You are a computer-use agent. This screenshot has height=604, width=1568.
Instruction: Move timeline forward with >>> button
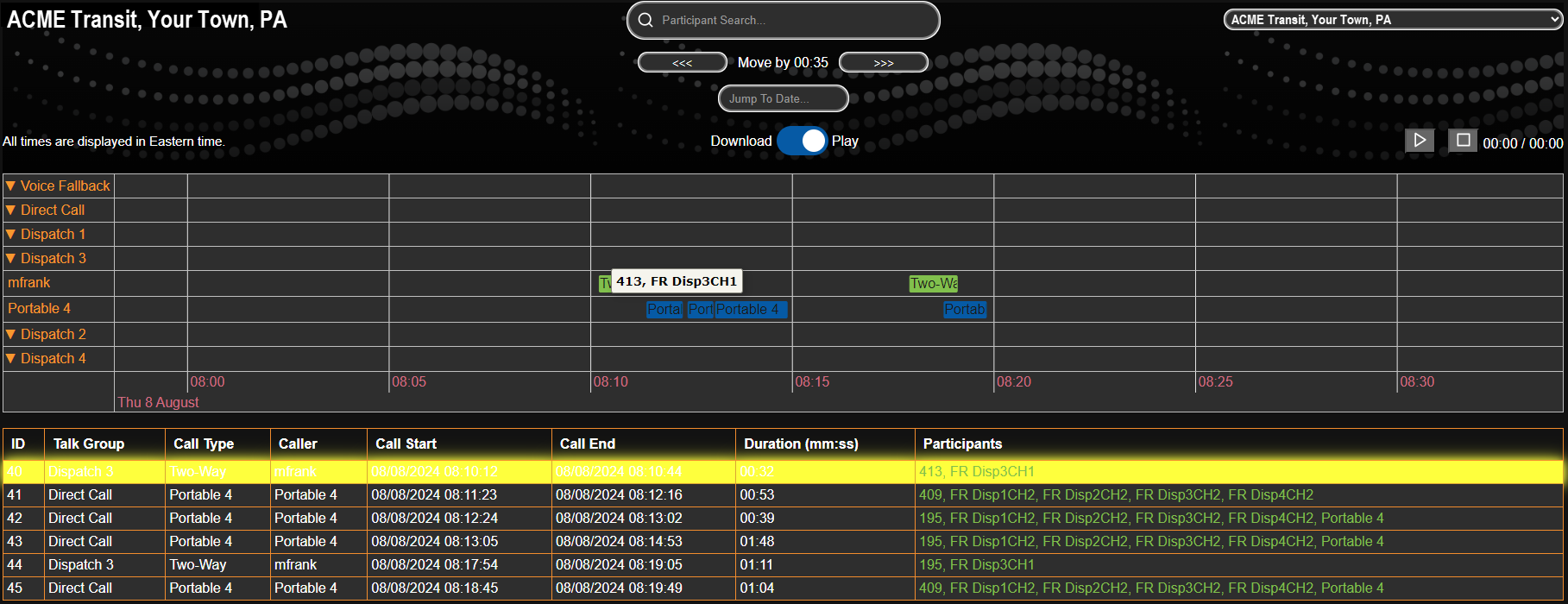pos(883,63)
